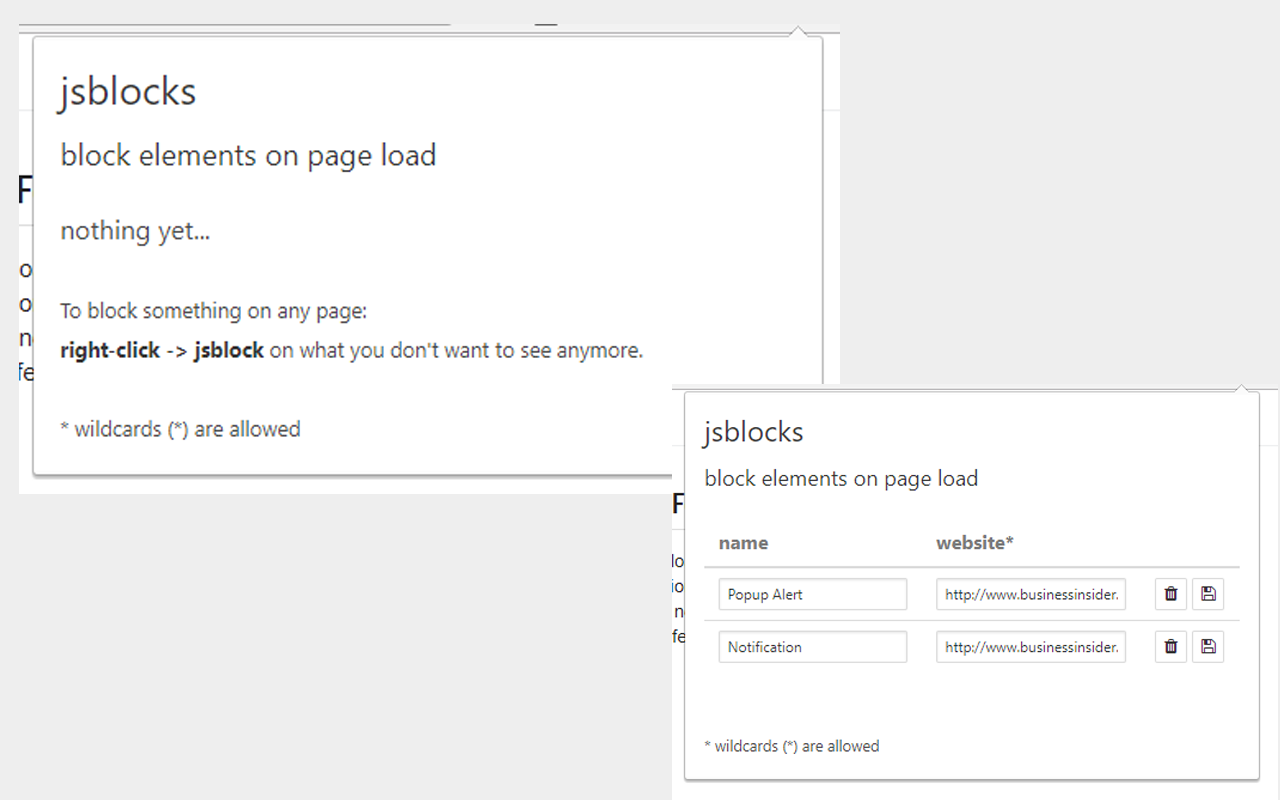Click the second website URL input
Viewport: 1280px width, 800px height.
pyautogui.click(x=1030, y=647)
